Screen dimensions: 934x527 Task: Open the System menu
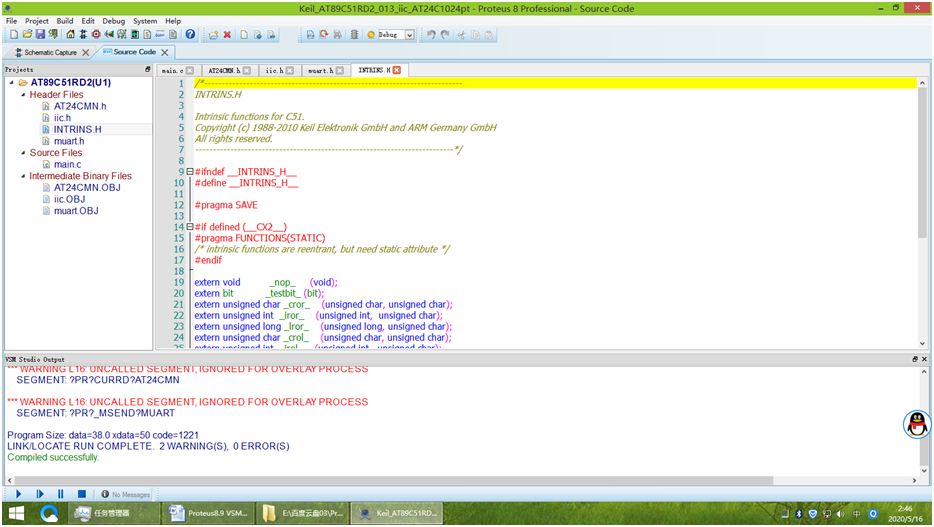pos(145,21)
